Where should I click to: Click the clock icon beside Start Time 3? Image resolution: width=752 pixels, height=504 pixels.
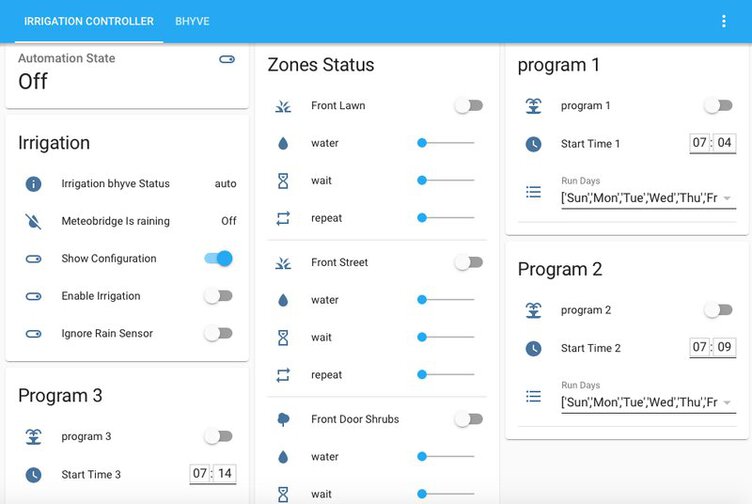tap(33, 475)
